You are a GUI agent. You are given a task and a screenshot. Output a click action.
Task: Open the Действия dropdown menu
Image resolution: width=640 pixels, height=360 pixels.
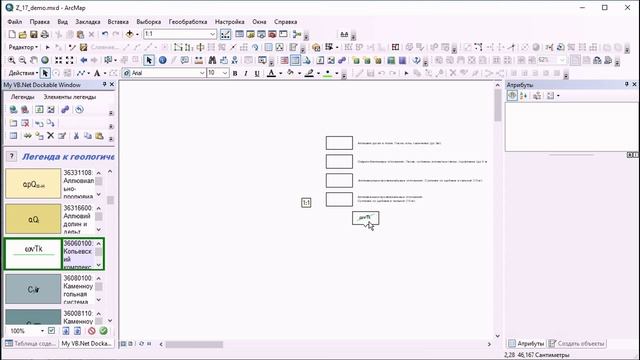pos(23,73)
